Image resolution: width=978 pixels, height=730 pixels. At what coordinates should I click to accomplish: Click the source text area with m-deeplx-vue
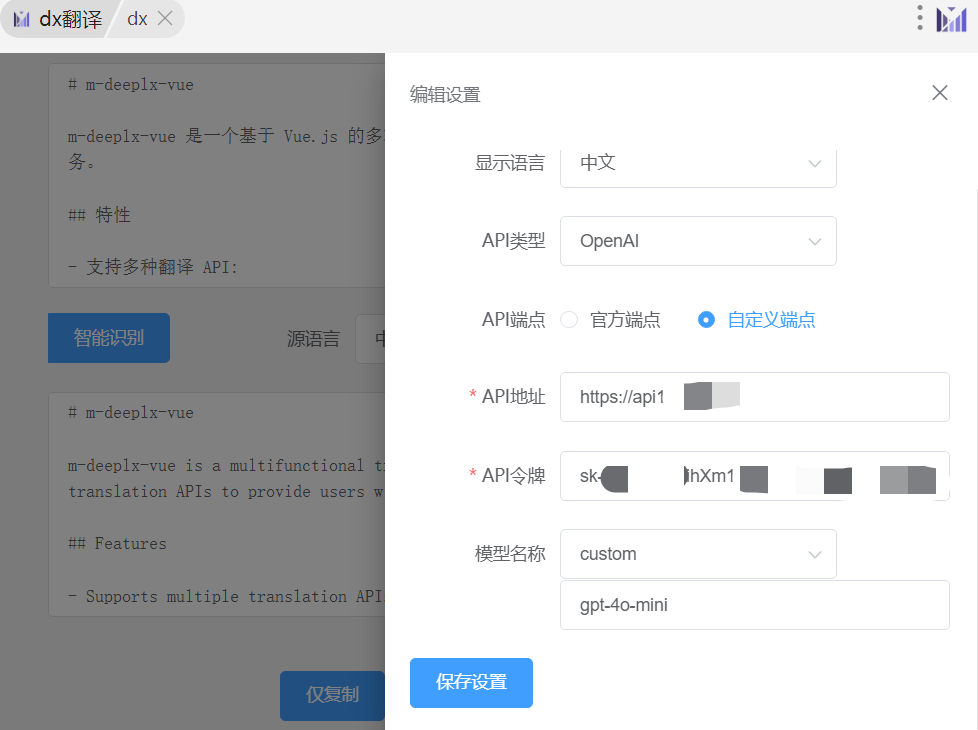(x=217, y=175)
